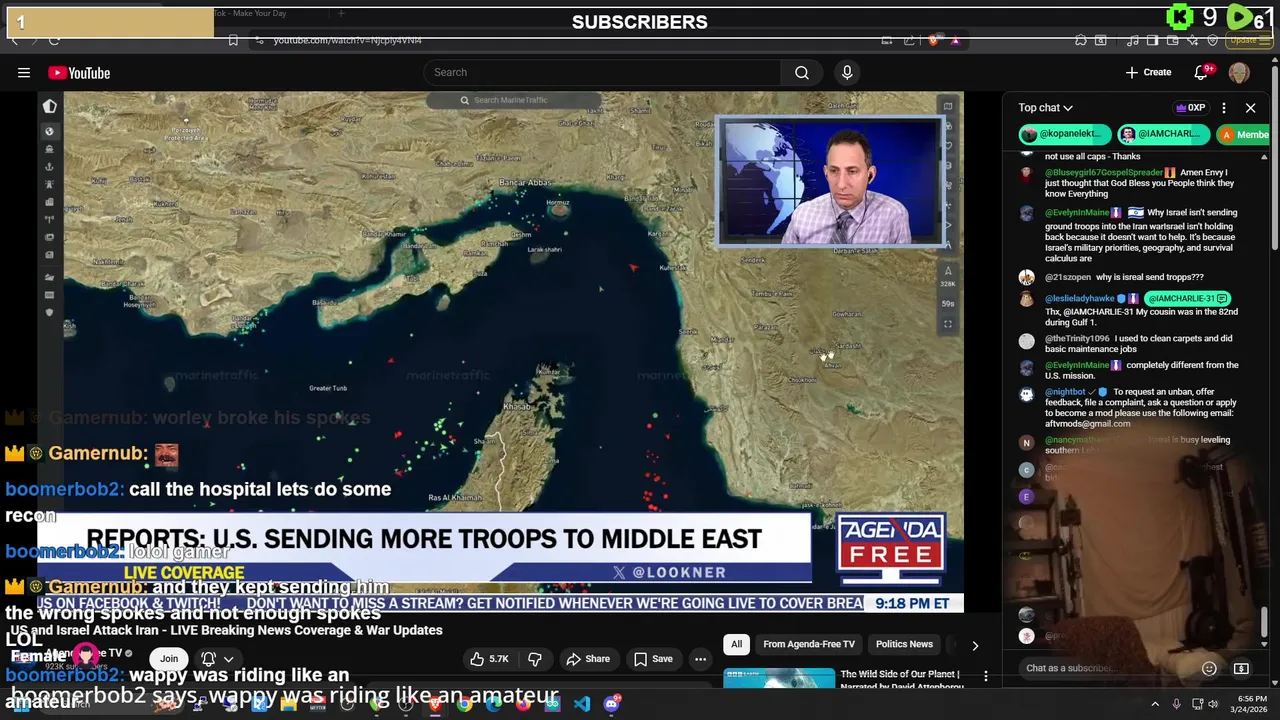The image size is (1280, 720).
Task: Bookmark this page in the address bar
Action: click(x=233, y=40)
